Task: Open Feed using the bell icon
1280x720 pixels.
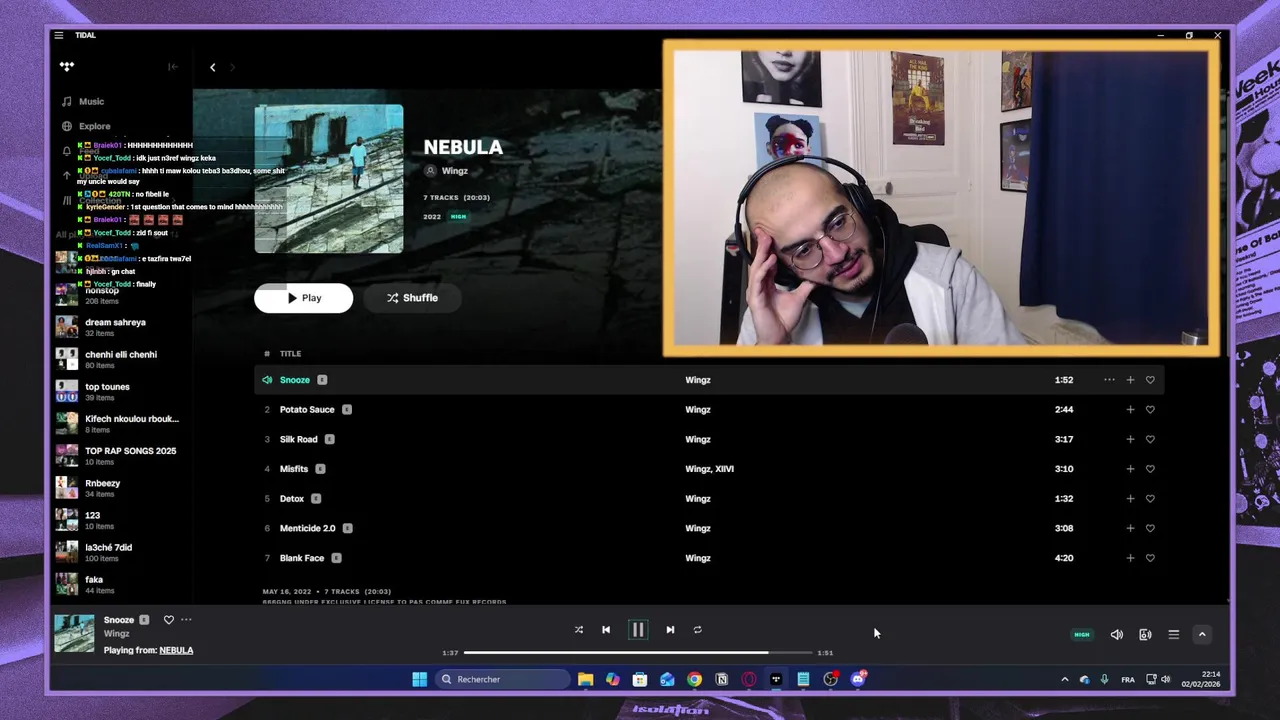Action: 67,151
